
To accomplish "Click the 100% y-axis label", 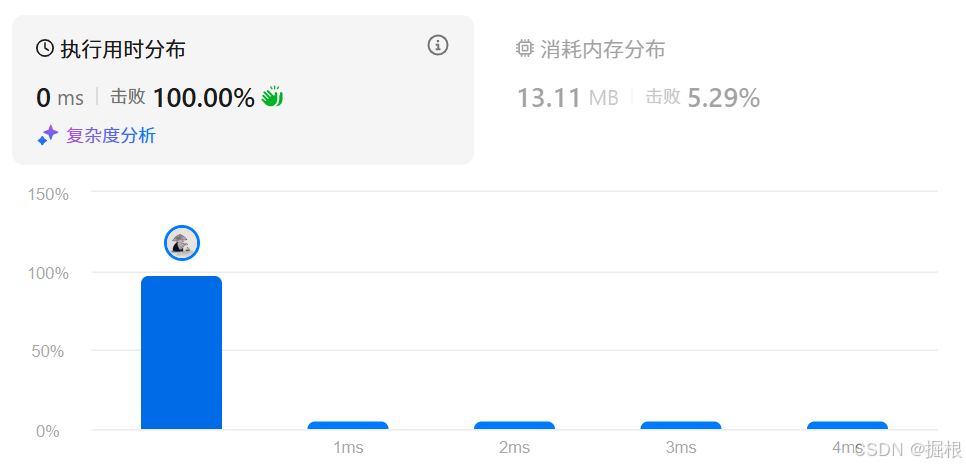I will pos(48,273).
